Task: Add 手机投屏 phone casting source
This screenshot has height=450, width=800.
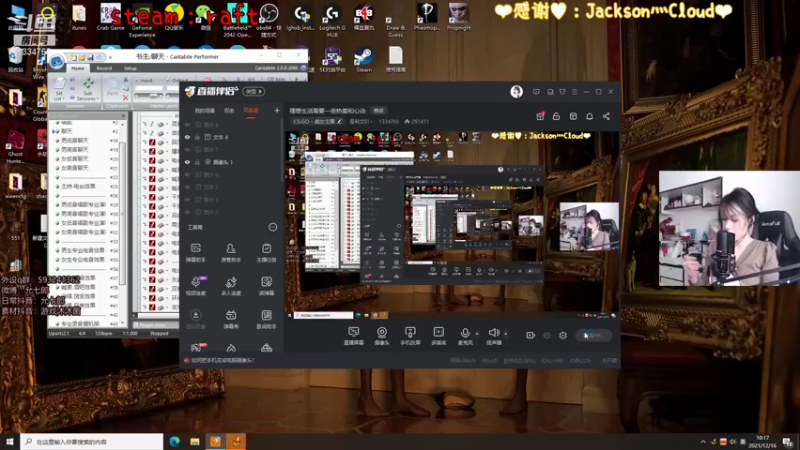Action: (410, 336)
